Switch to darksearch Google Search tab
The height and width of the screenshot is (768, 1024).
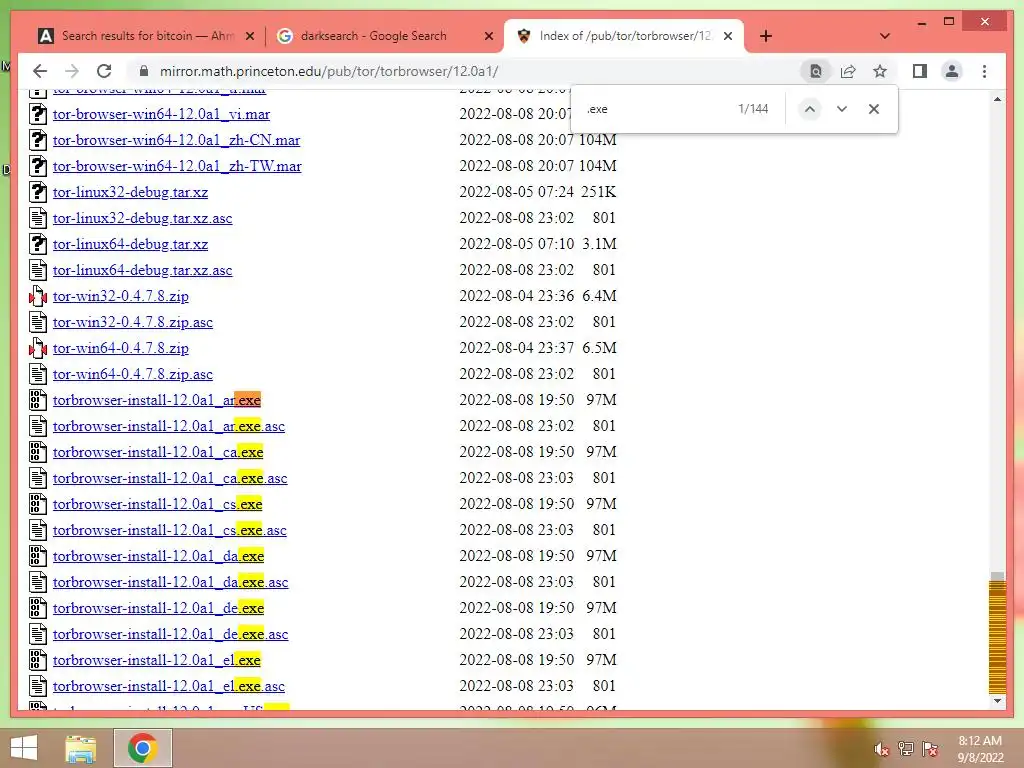pos(384,36)
